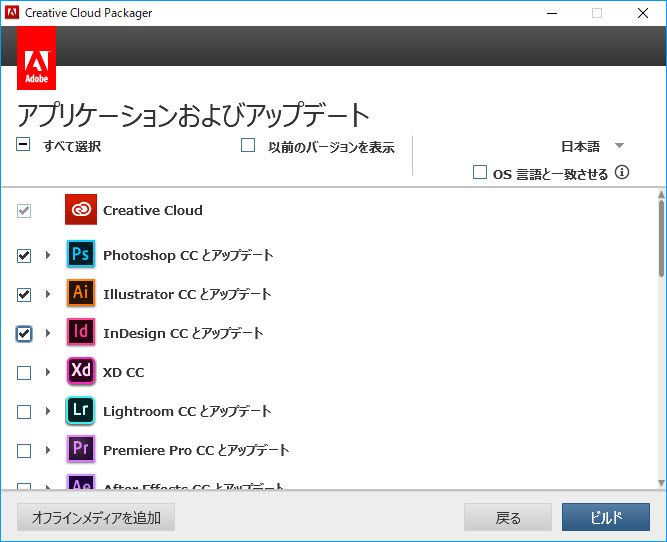
Task: Minimize the Creative Cloud Packager window
Action: click(x=552, y=13)
